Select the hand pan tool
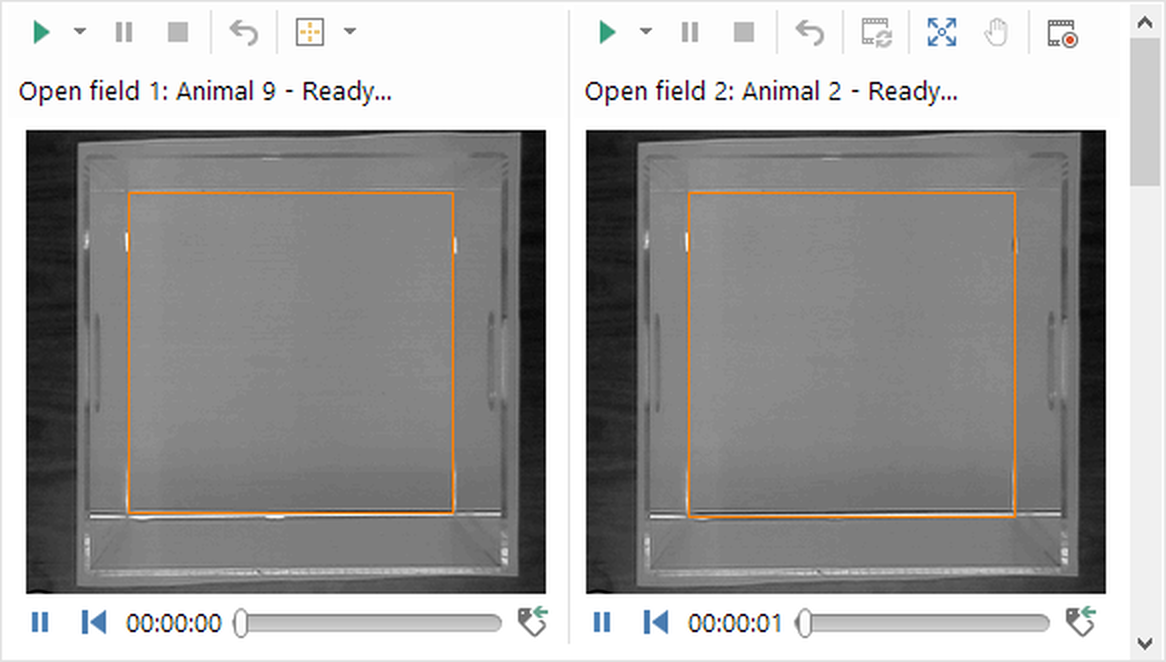The width and height of the screenshot is (1166, 662). tap(996, 32)
